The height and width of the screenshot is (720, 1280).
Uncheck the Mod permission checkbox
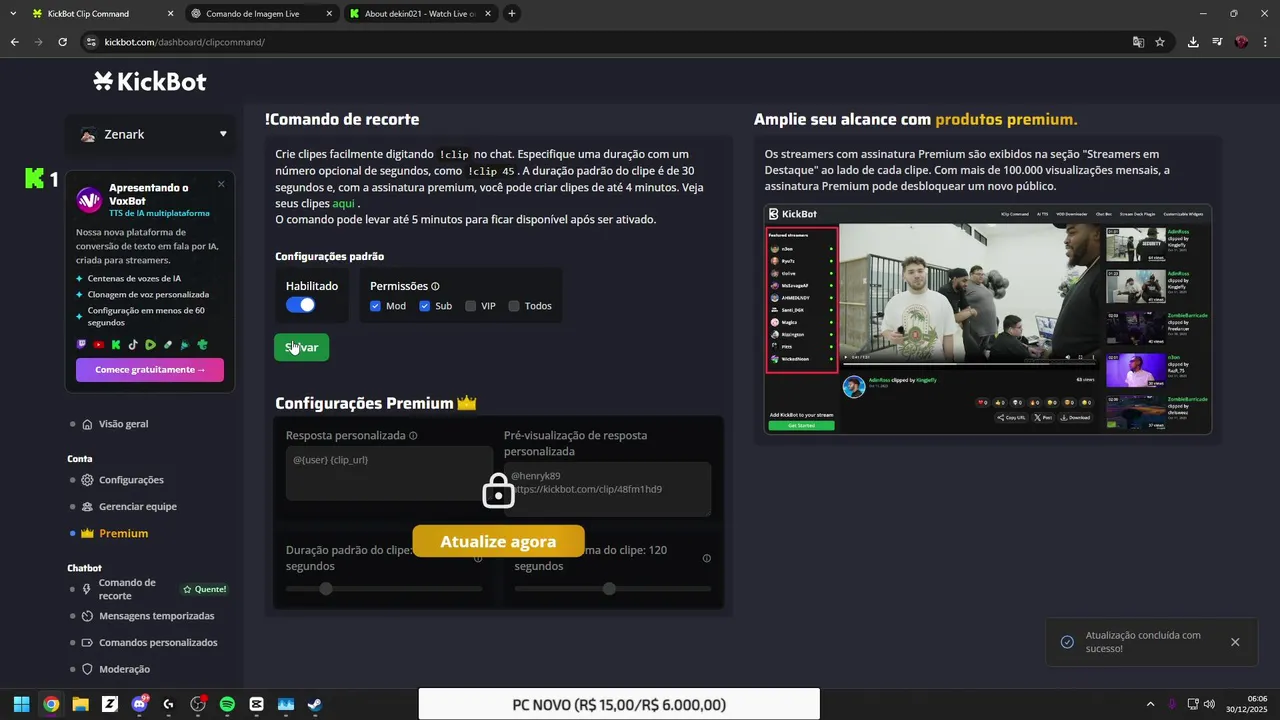pyautogui.click(x=375, y=306)
